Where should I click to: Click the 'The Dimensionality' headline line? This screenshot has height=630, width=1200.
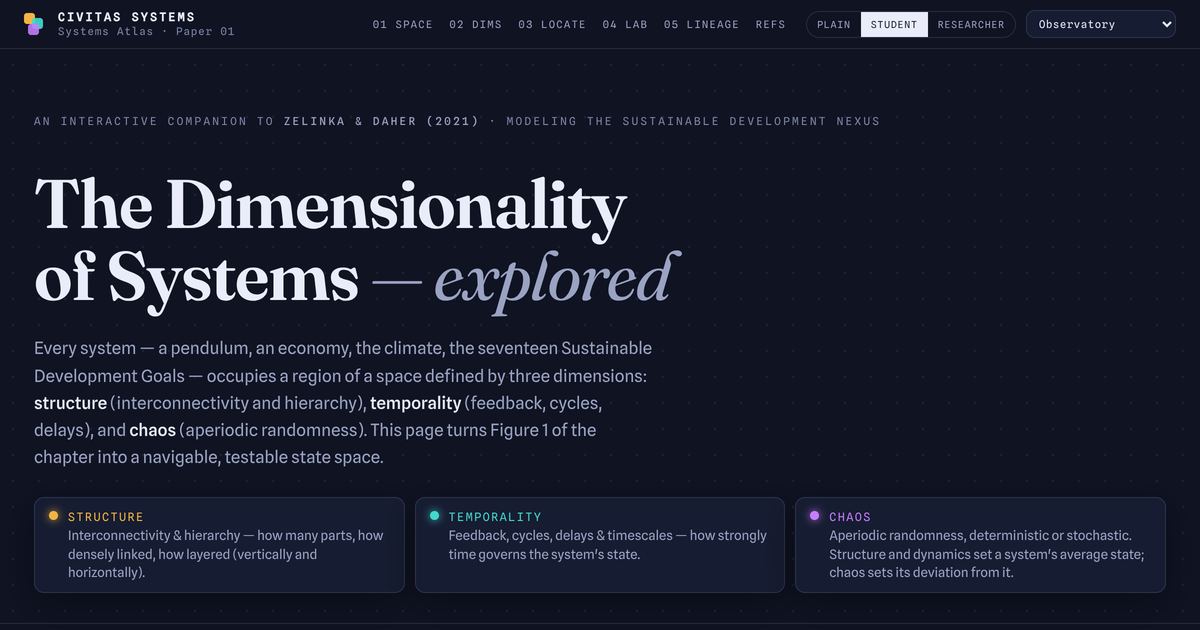[331, 205]
